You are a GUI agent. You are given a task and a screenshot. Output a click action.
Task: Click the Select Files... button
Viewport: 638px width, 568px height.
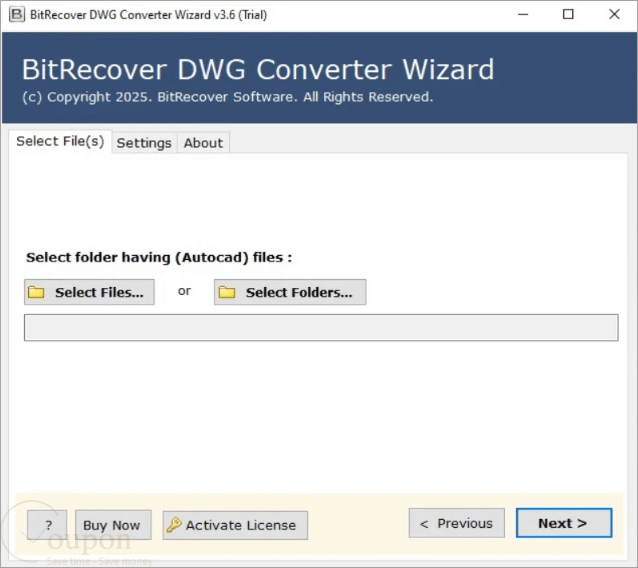pyautogui.click(x=89, y=292)
